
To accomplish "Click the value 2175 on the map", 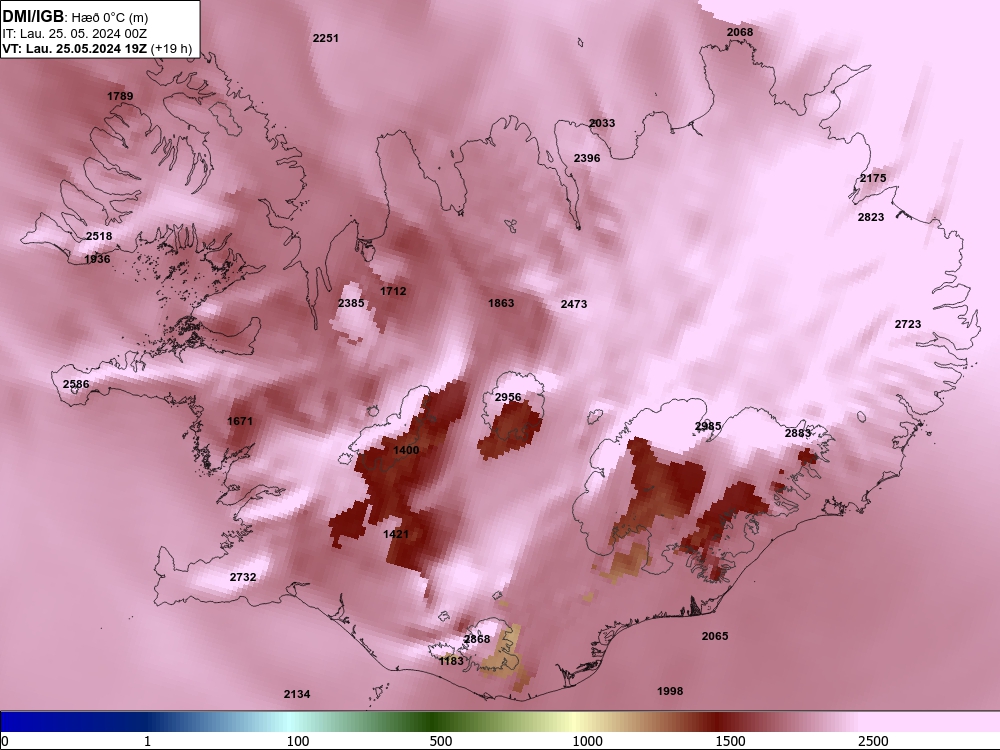I will (x=872, y=179).
